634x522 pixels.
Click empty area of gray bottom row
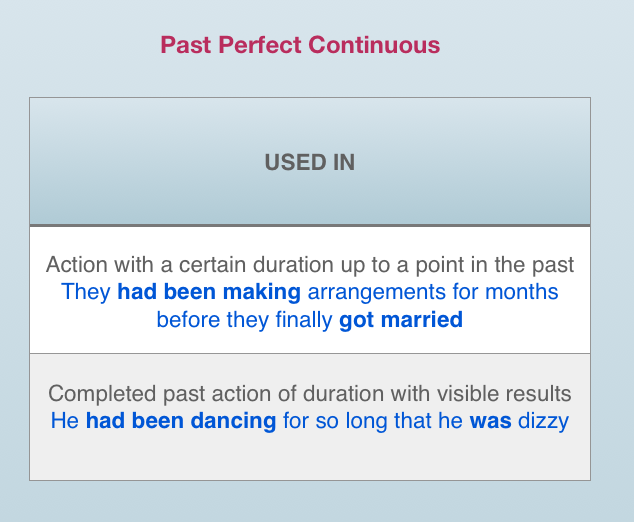[x=310, y=457]
